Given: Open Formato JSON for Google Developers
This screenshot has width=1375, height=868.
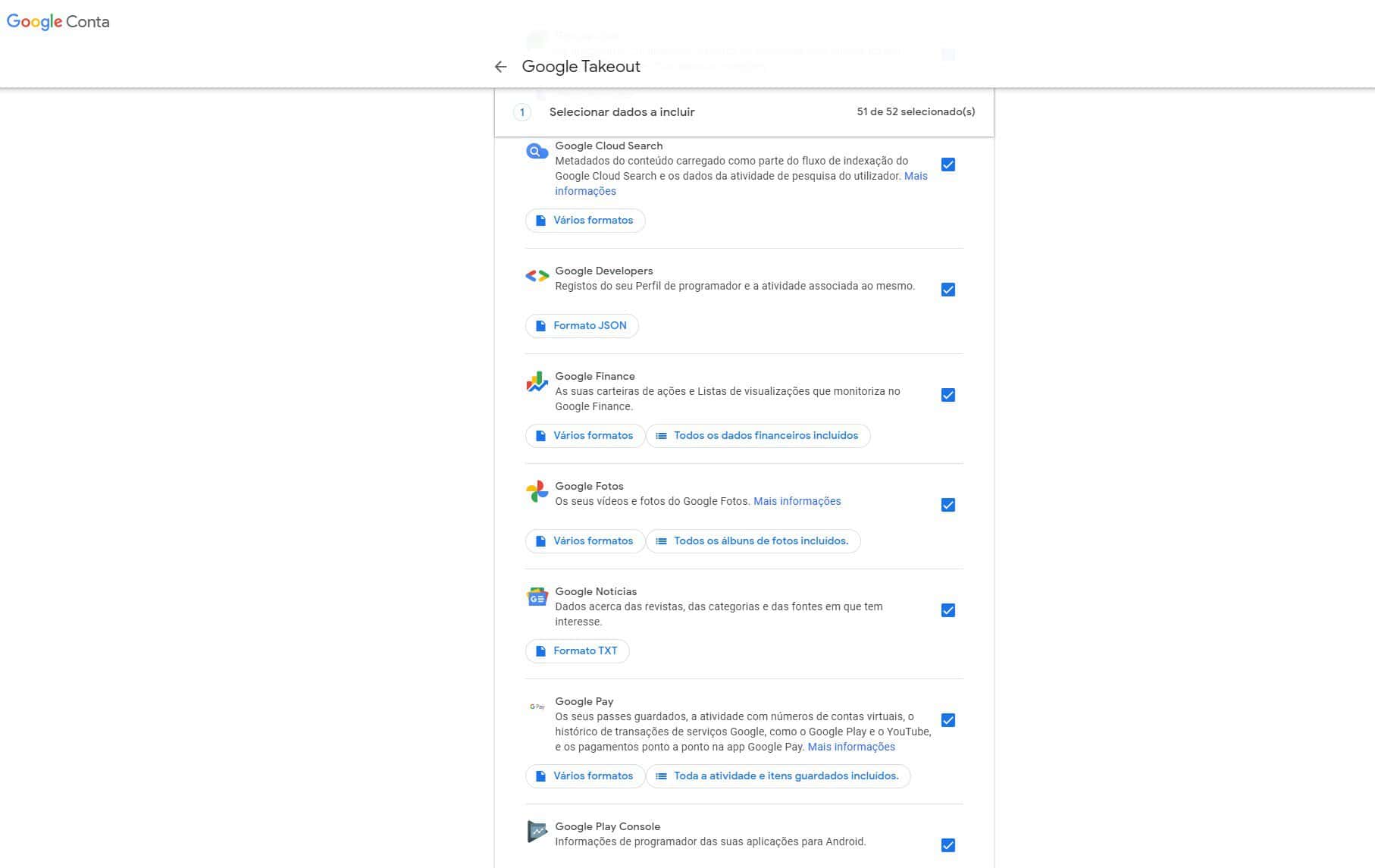Looking at the screenshot, I should 582,326.
